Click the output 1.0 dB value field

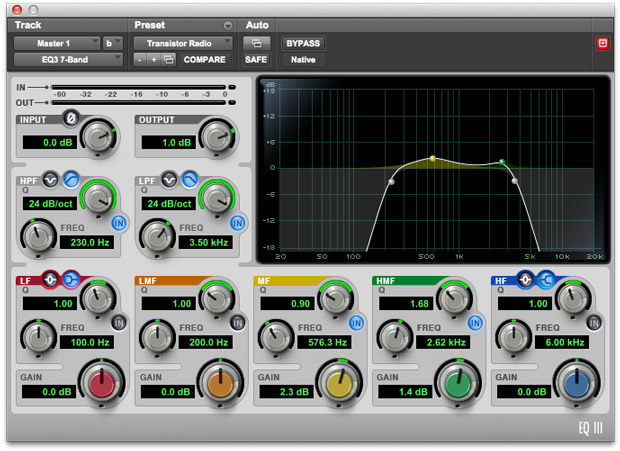(x=168, y=142)
